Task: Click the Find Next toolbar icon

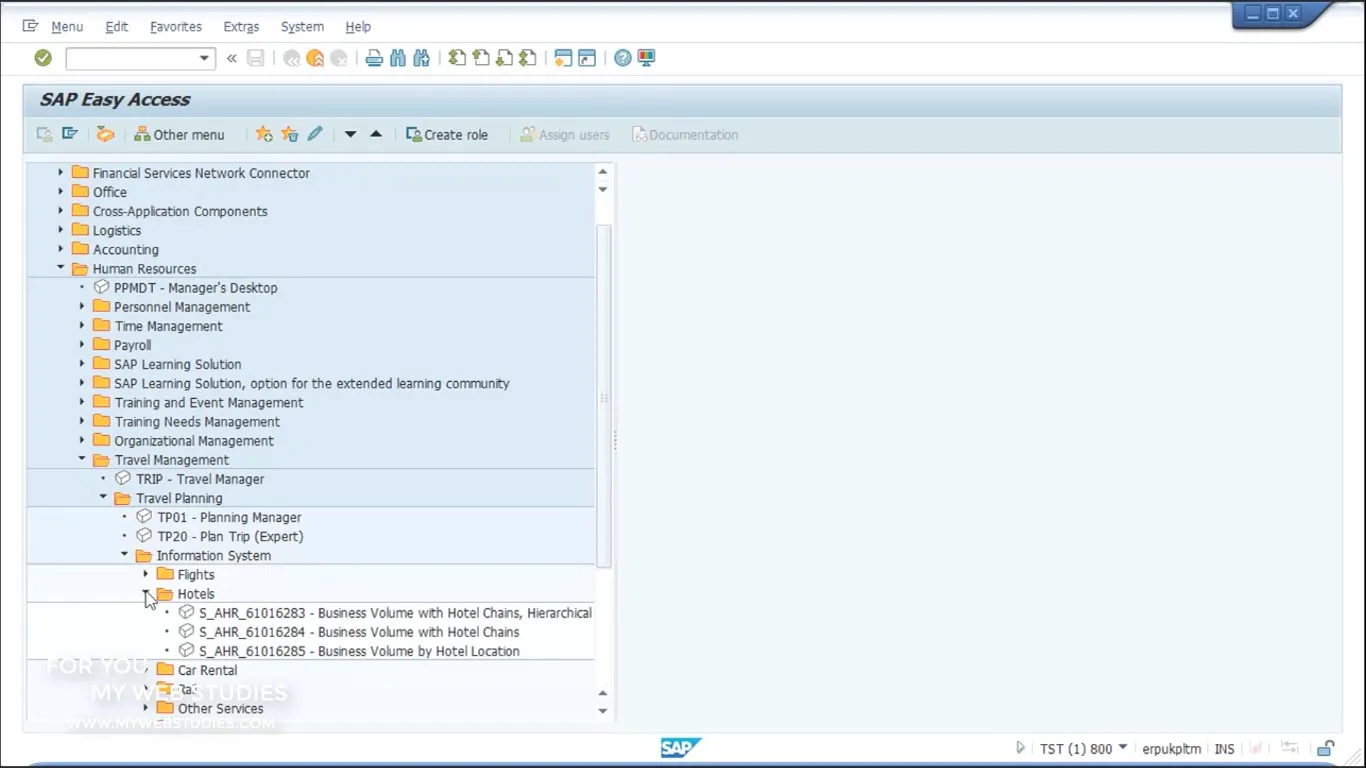Action: 421,57
